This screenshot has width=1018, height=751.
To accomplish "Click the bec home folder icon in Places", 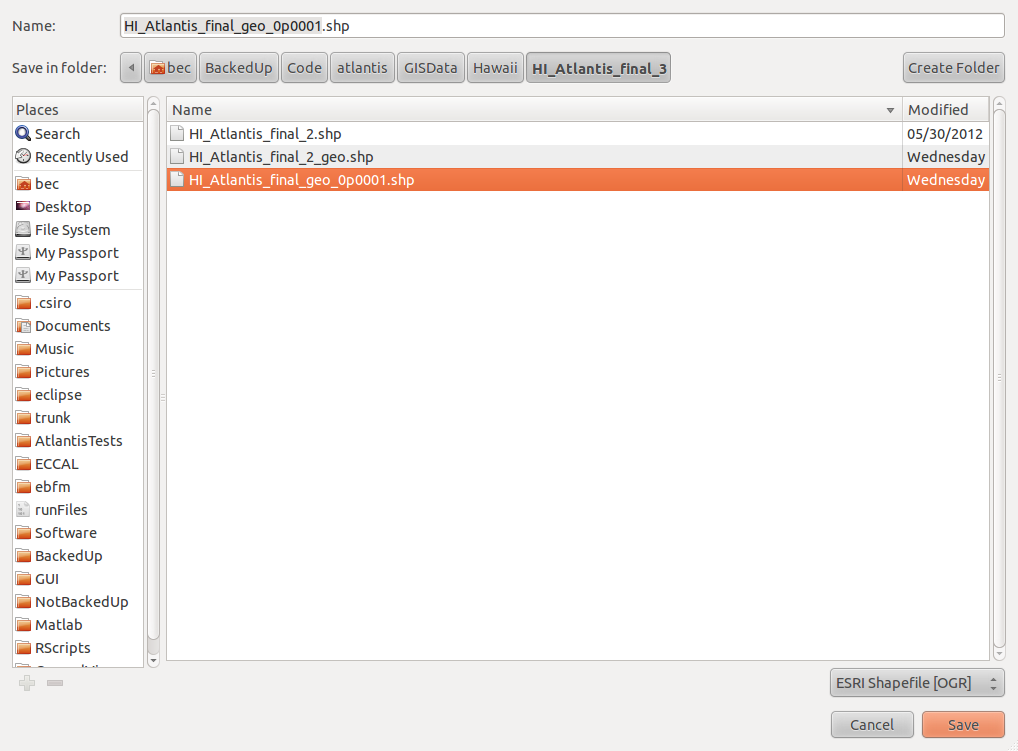I will [23, 184].
